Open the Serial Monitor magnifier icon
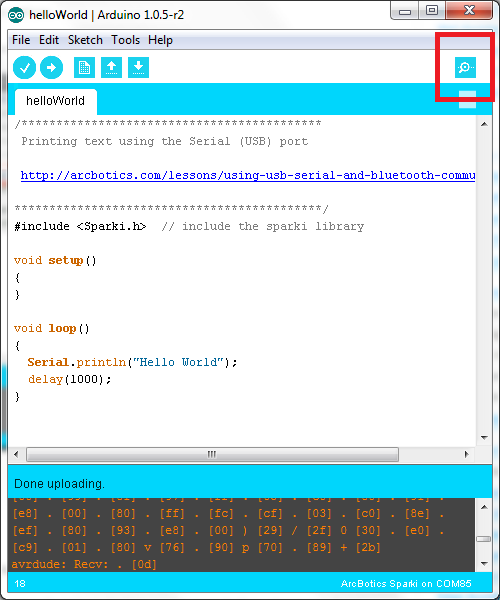Viewport: 500px width, 600px height. tap(465, 67)
